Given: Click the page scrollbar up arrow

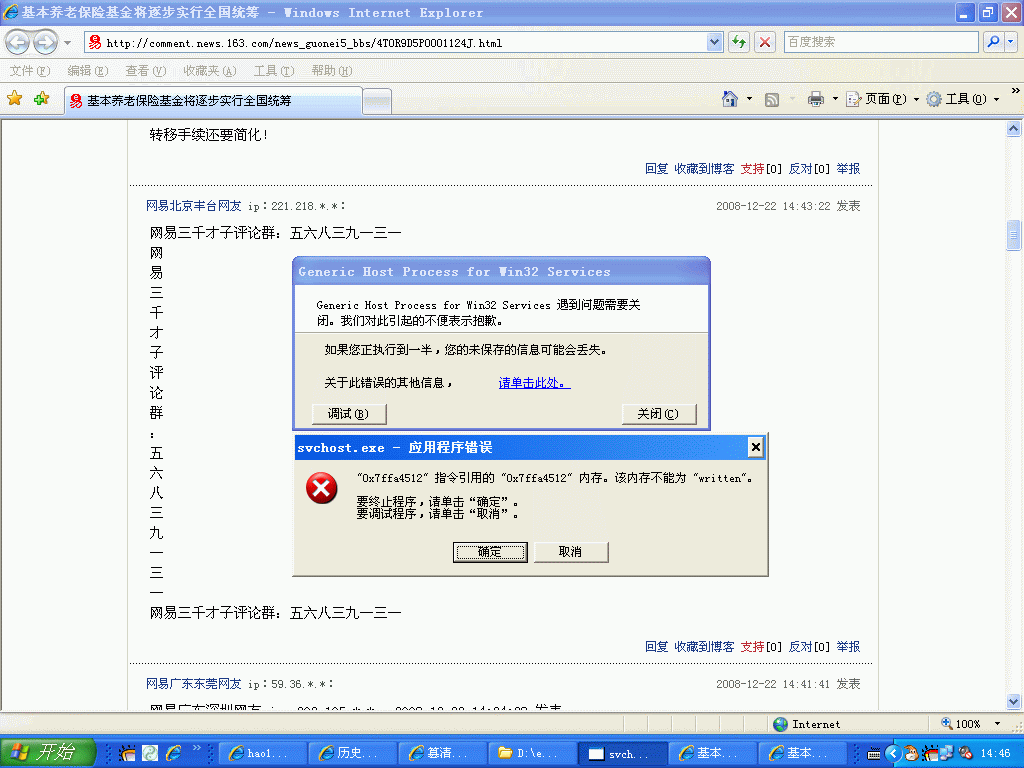Looking at the screenshot, I should point(1013,129).
